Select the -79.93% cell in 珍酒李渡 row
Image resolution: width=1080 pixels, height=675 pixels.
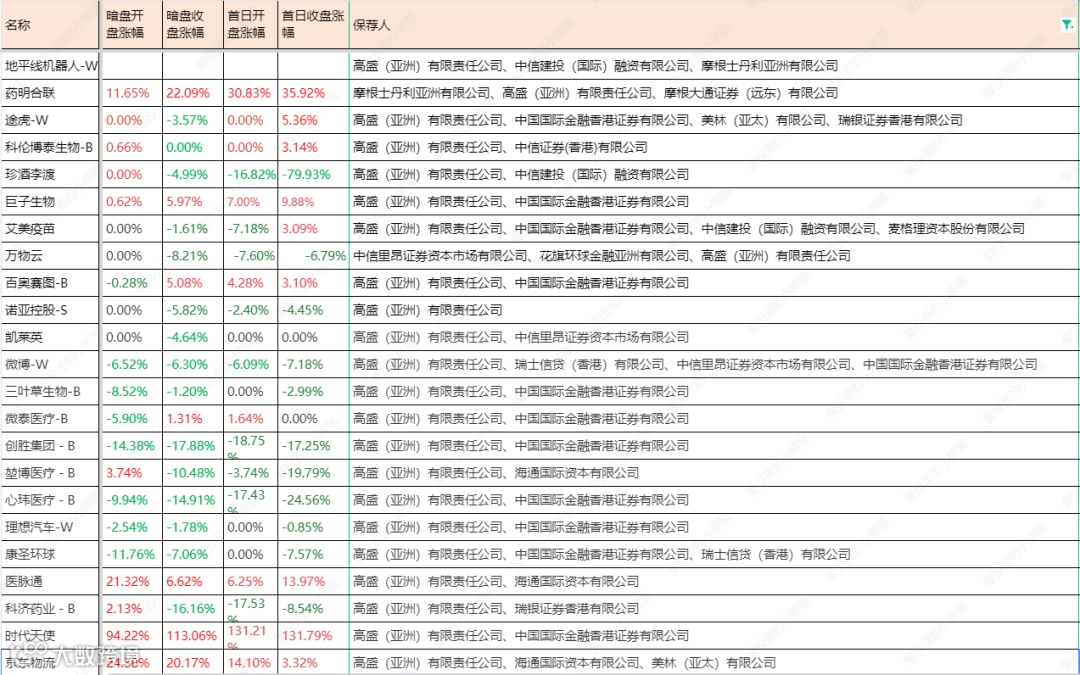coord(313,175)
